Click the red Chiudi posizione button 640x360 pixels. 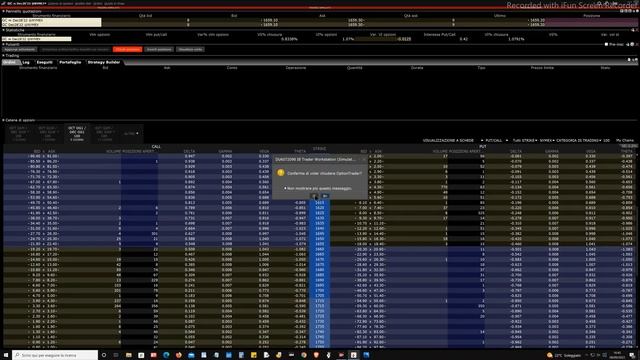(x=127, y=49)
